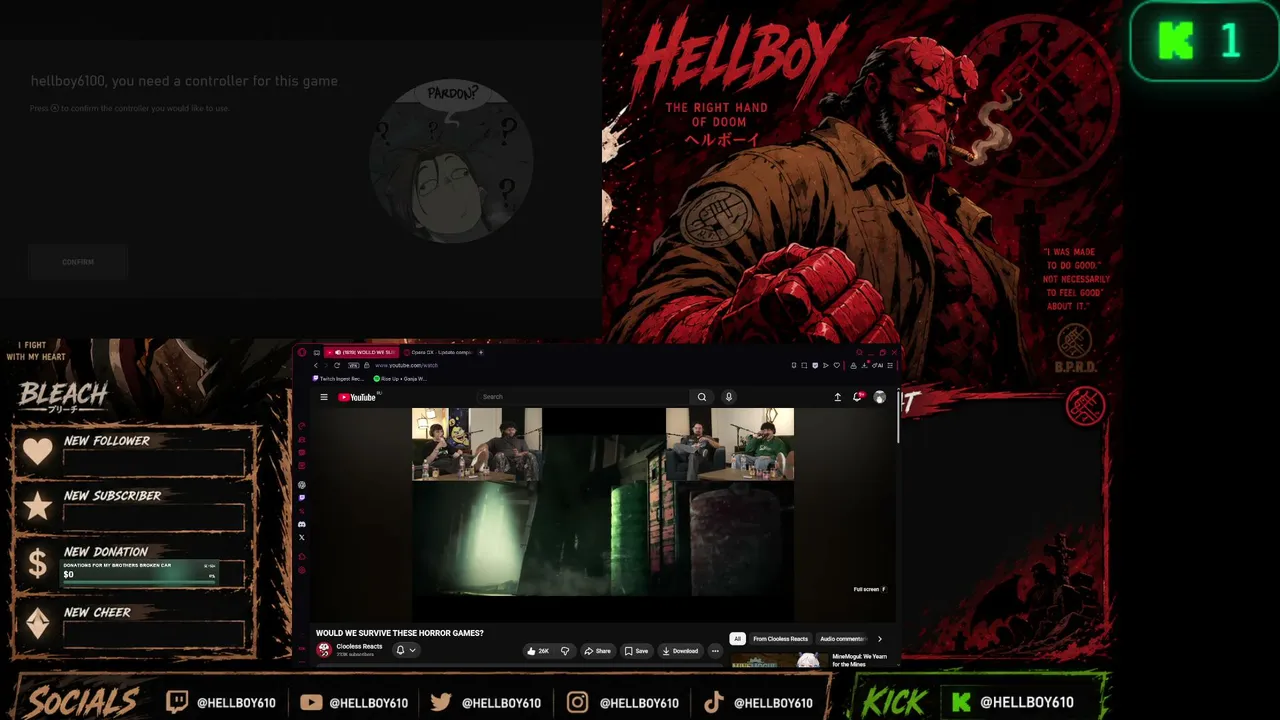1280x720 pixels.
Task: Show more filter chips with right chevron
Action: click(x=880, y=639)
